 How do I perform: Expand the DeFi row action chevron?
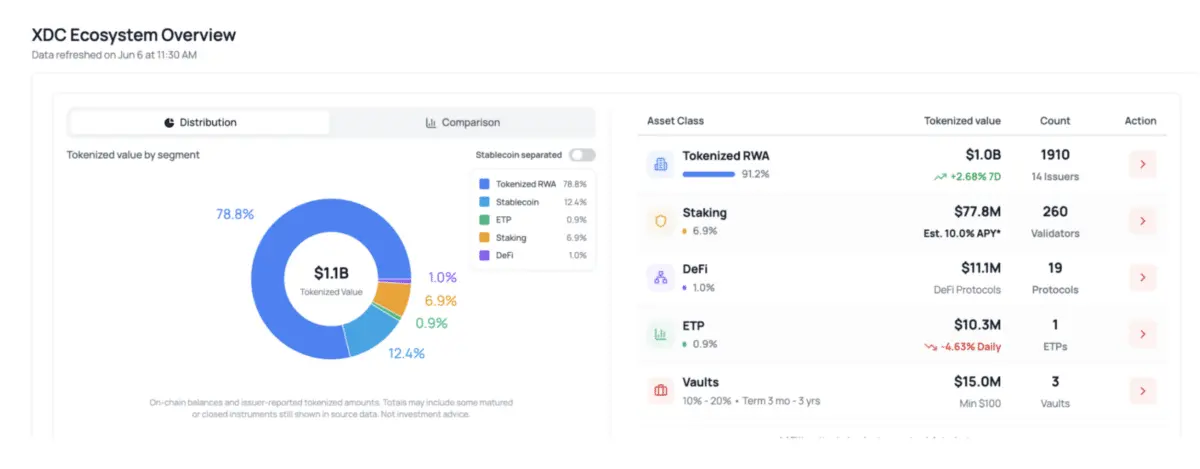tap(1142, 278)
